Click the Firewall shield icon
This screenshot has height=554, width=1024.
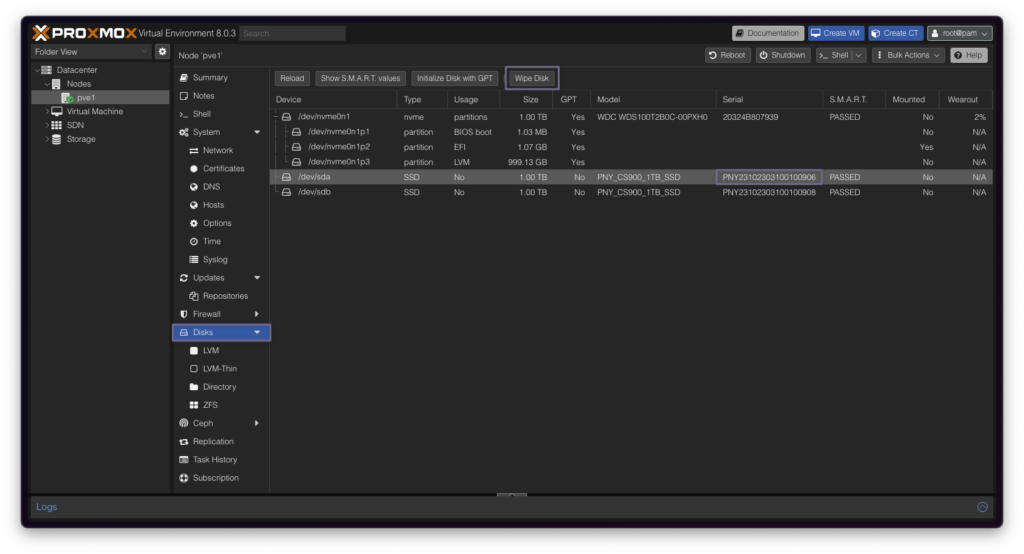coord(184,314)
